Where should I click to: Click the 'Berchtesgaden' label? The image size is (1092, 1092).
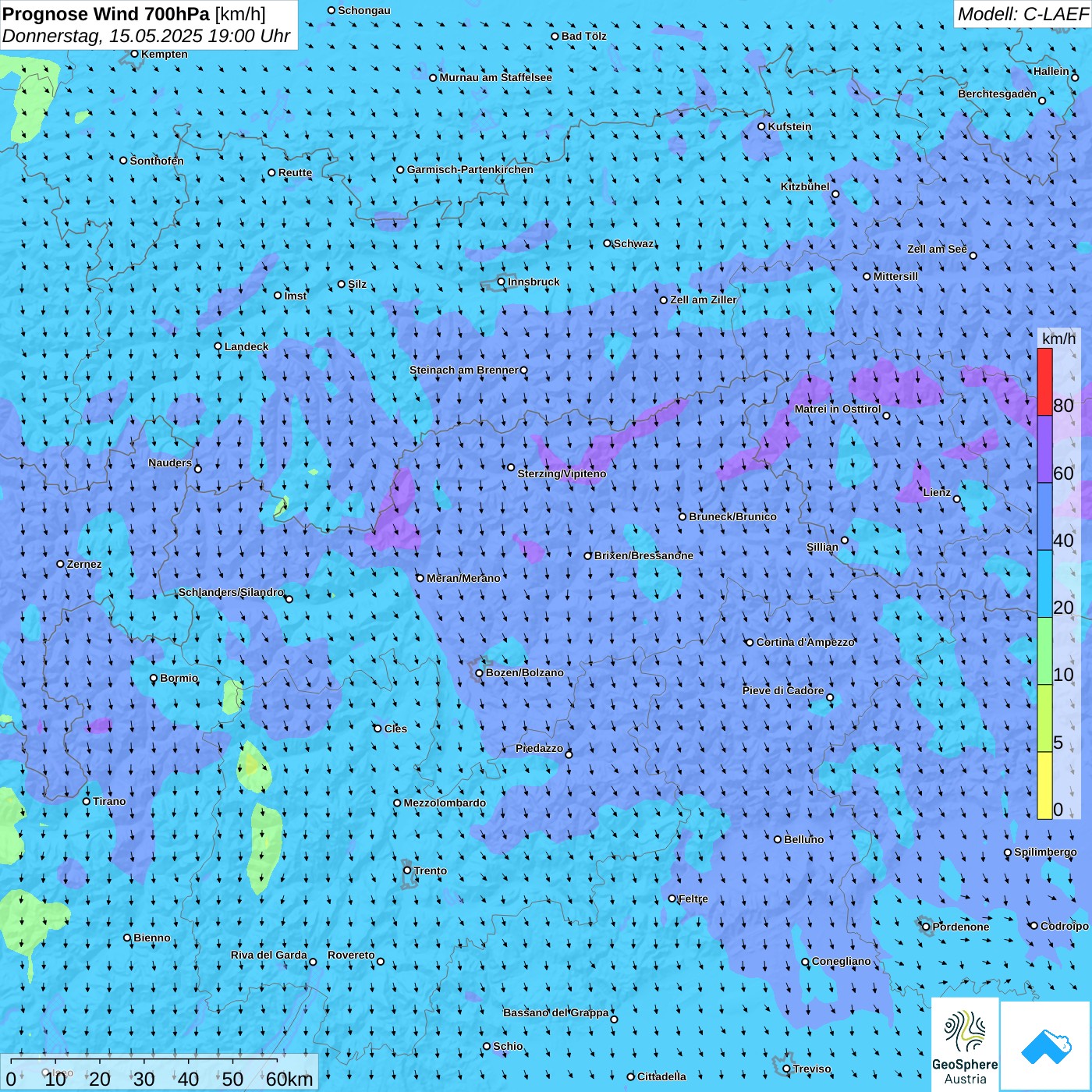point(998,94)
